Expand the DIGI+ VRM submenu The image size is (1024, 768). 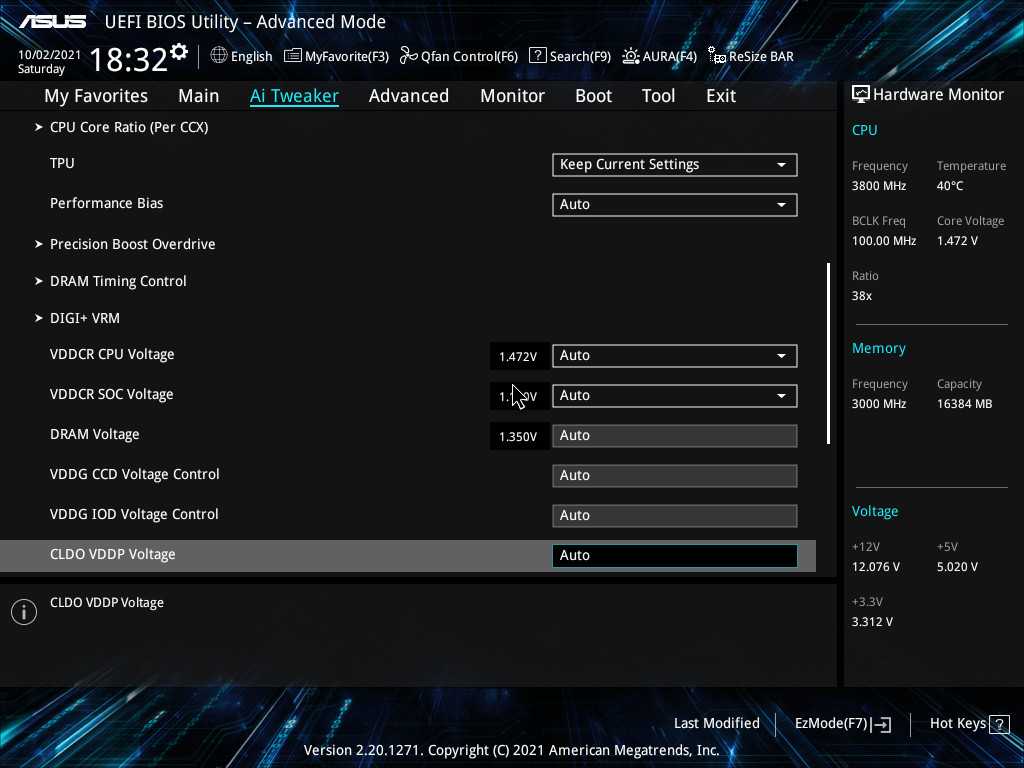(85, 318)
